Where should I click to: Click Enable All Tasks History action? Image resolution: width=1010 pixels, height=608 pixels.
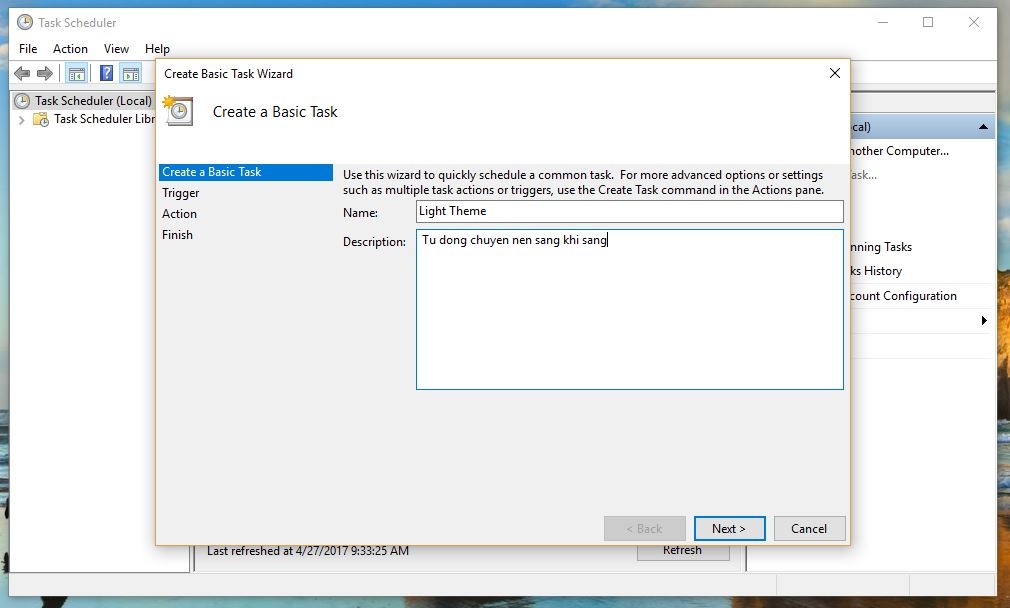point(876,271)
